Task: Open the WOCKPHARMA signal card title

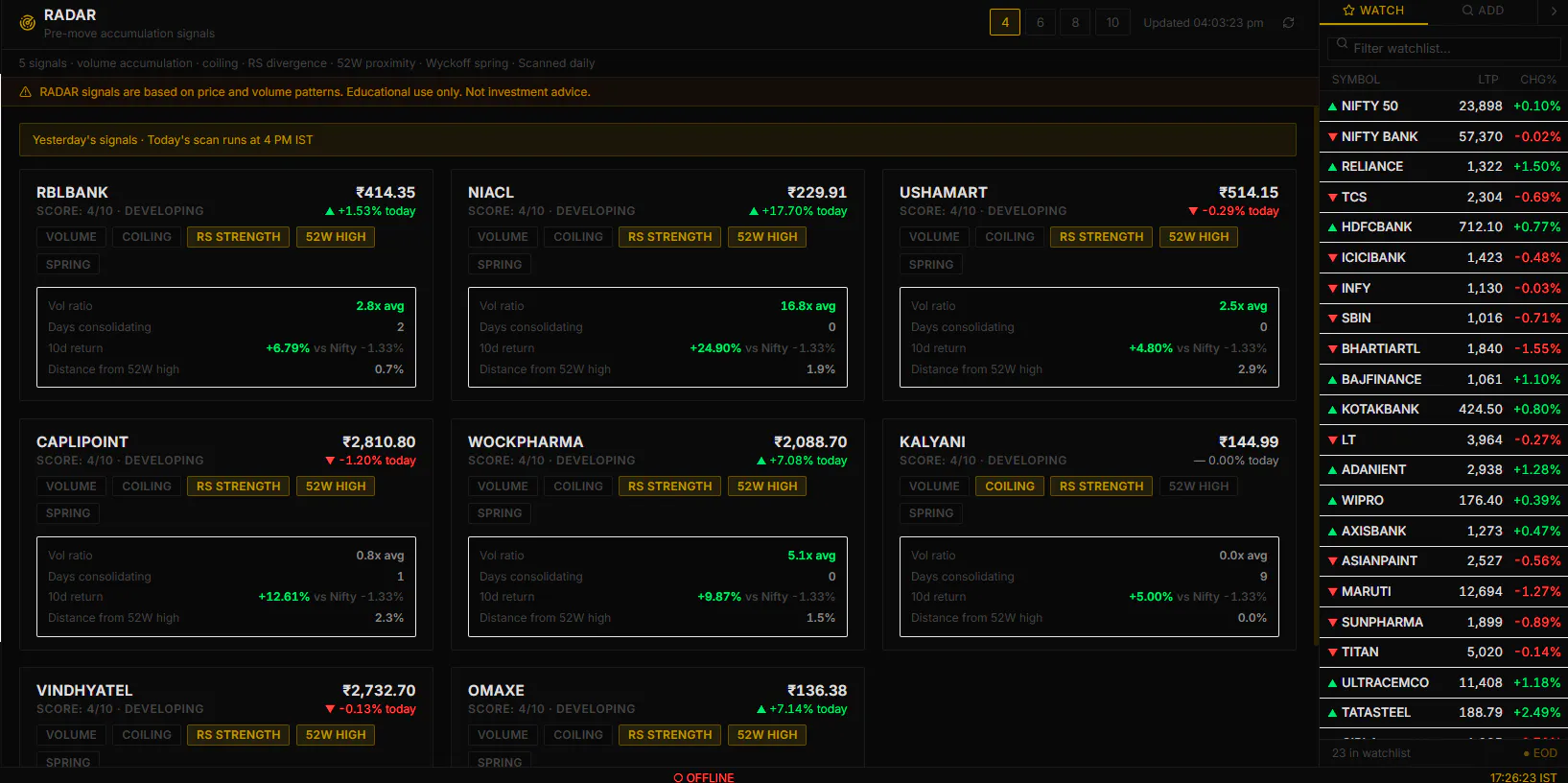Action: 526,442
